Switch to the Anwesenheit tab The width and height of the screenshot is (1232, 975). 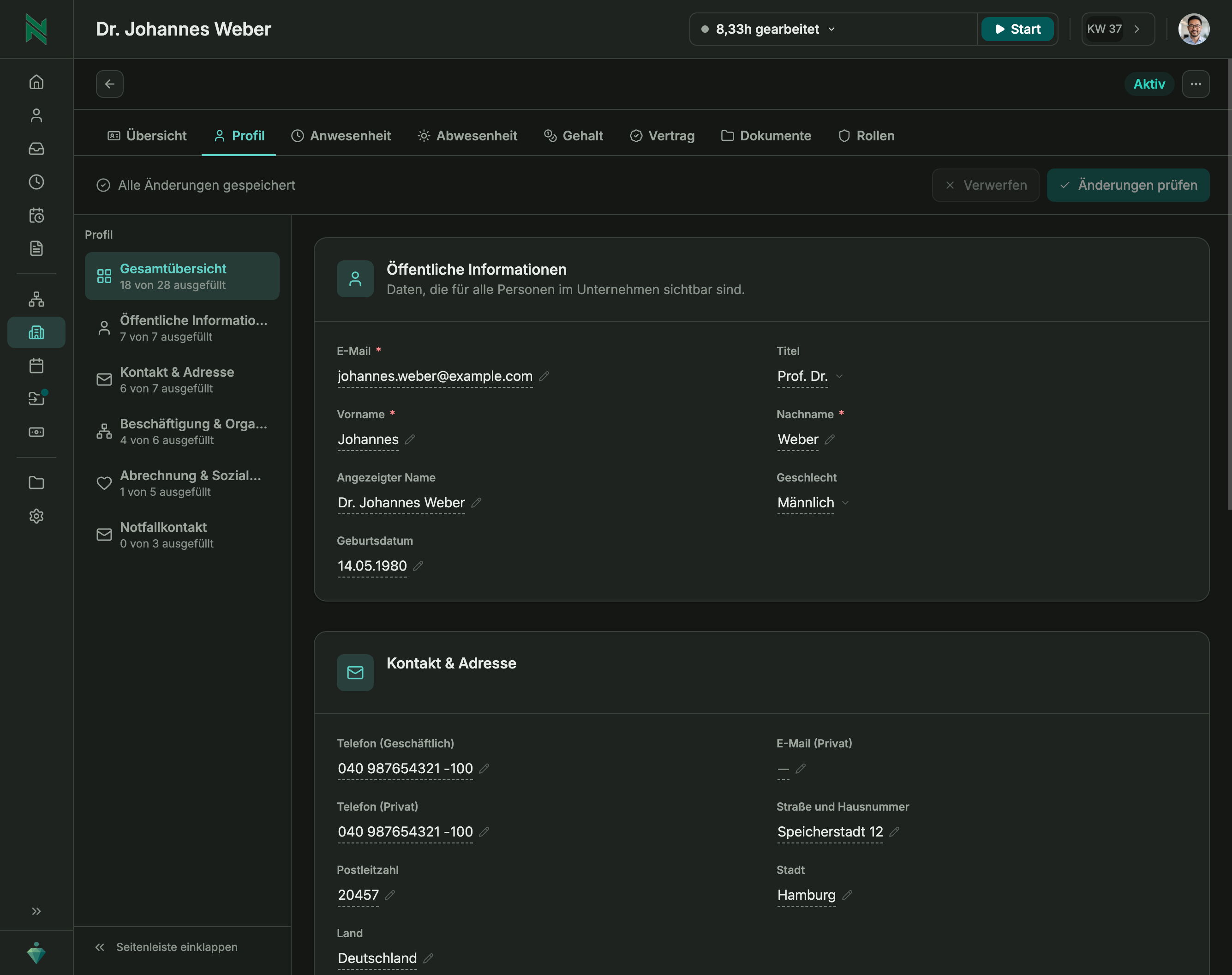click(341, 136)
